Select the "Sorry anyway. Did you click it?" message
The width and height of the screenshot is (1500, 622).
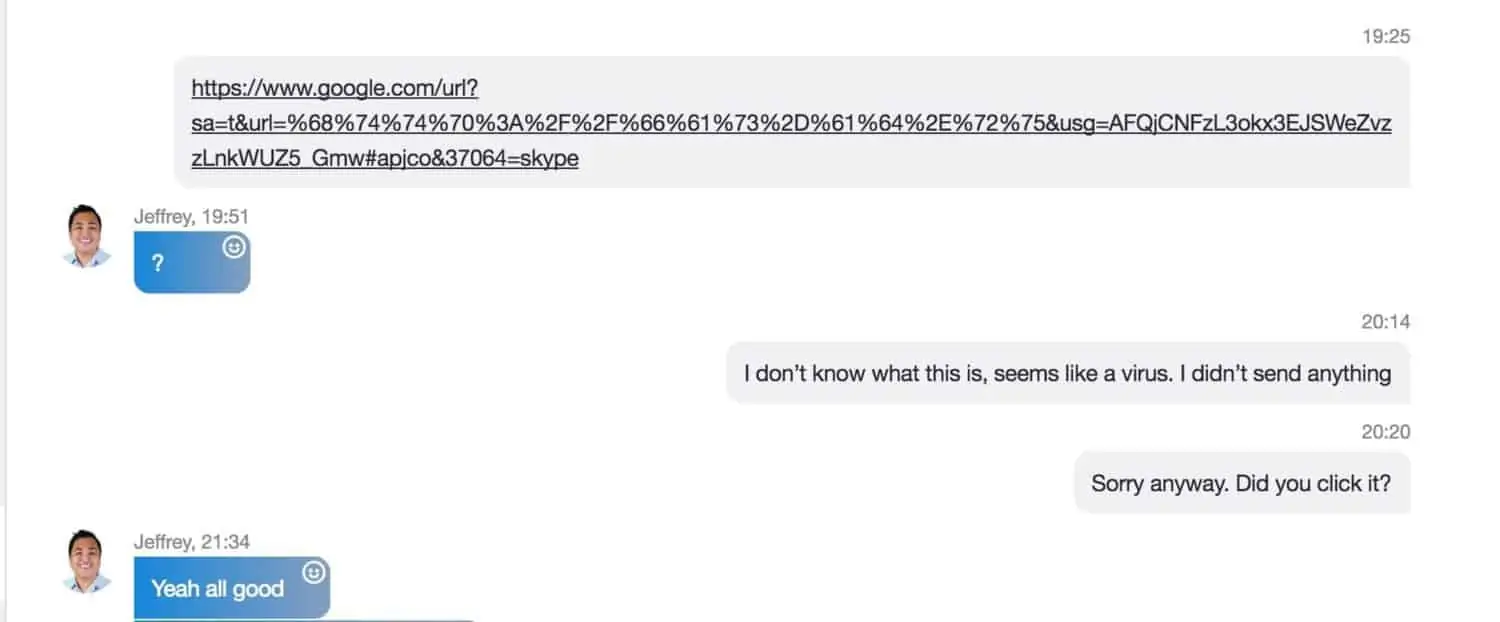tap(1242, 483)
